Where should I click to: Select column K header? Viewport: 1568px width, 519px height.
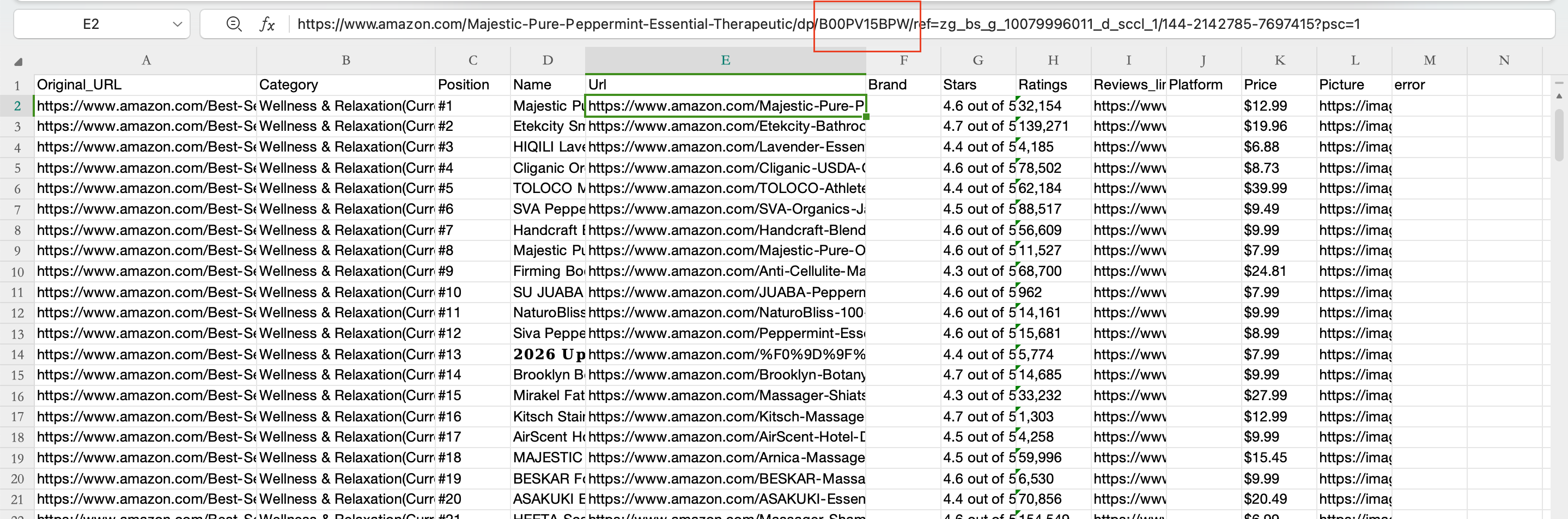[1279, 61]
